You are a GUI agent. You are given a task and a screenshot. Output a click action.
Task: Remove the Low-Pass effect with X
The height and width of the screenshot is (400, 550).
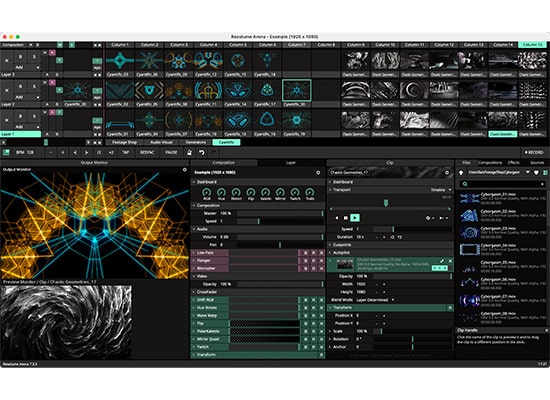321,253
